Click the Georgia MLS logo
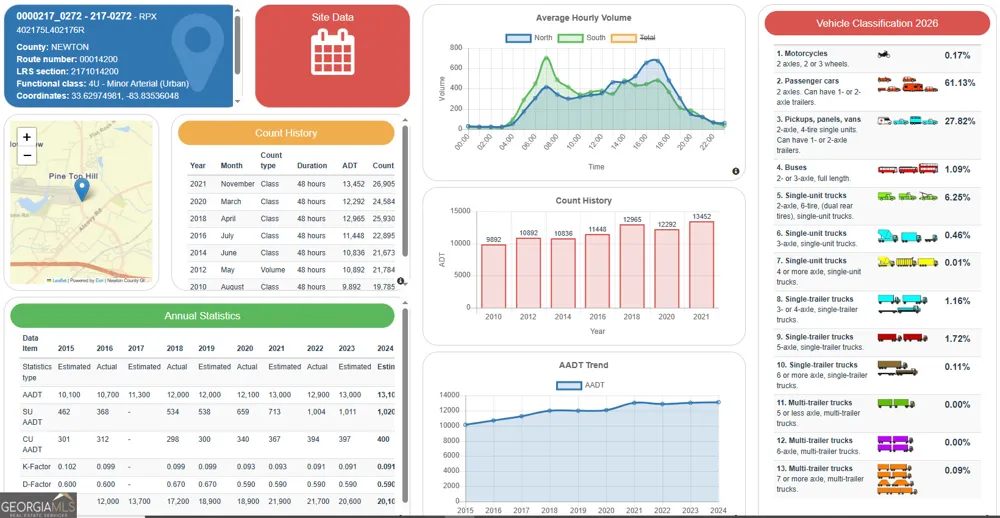The image size is (1000, 518). pyautogui.click(x=38, y=505)
